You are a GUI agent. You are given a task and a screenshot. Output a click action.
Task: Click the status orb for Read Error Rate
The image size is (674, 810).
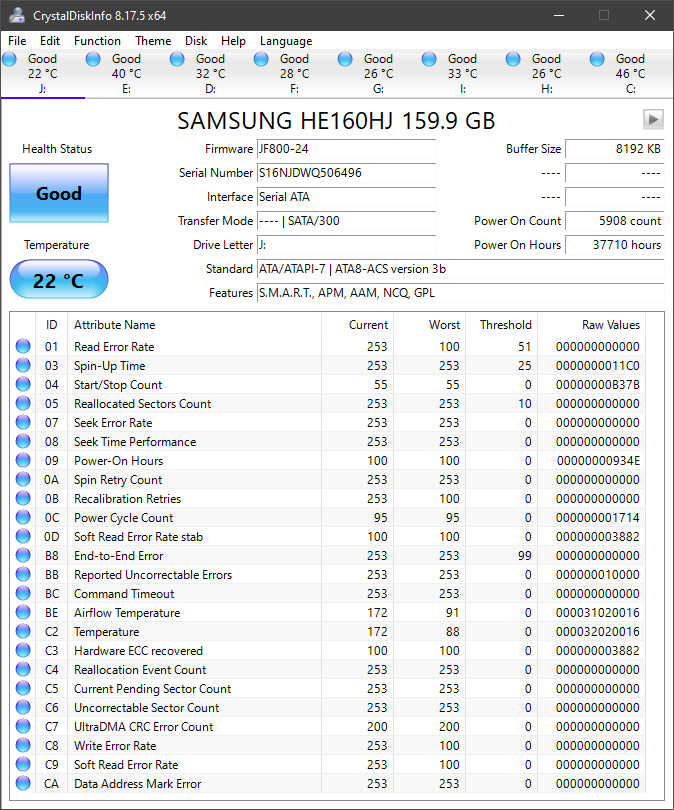tap(23, 346)
